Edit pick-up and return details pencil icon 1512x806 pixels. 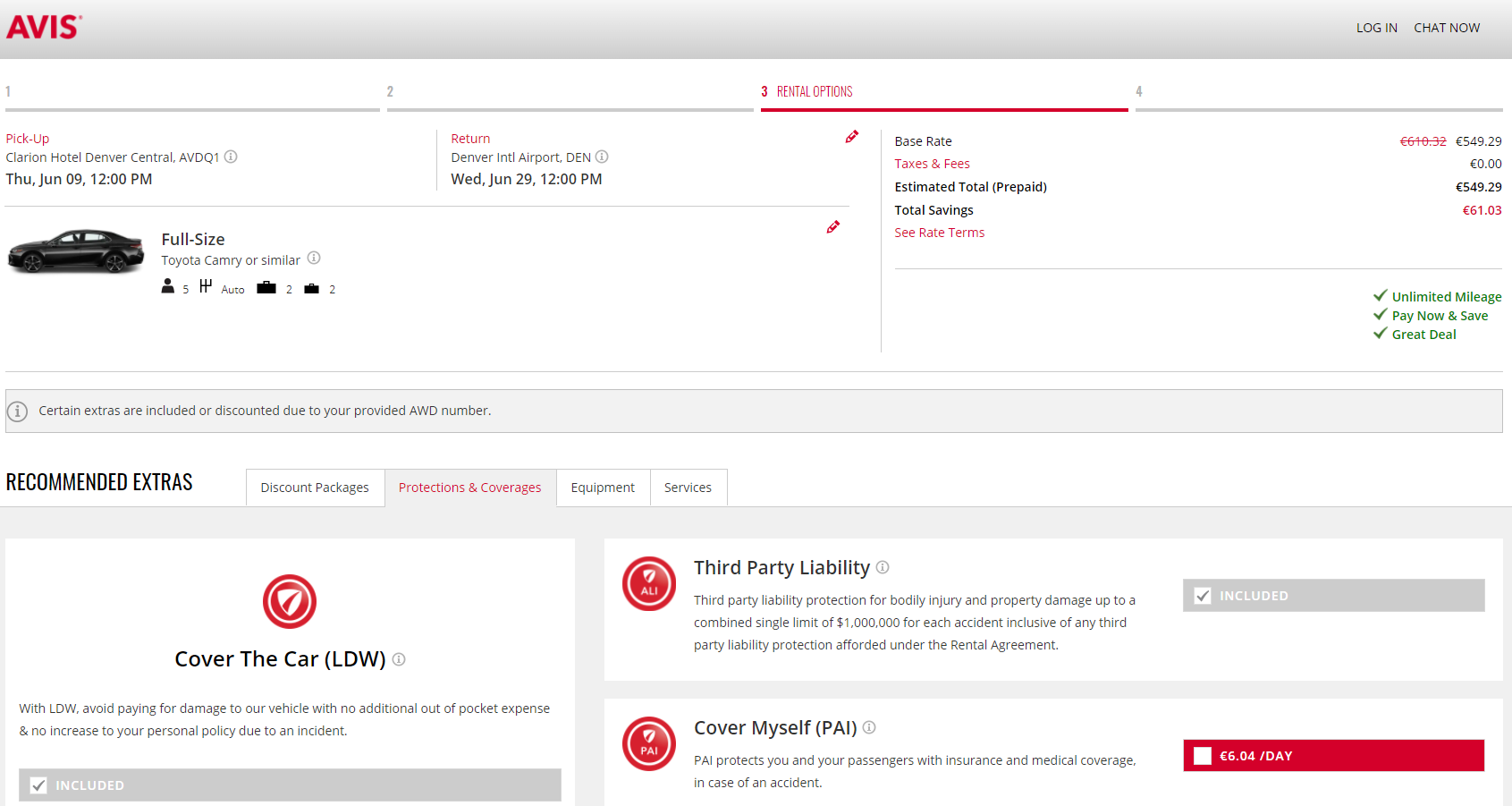click(x=851, y=137)
